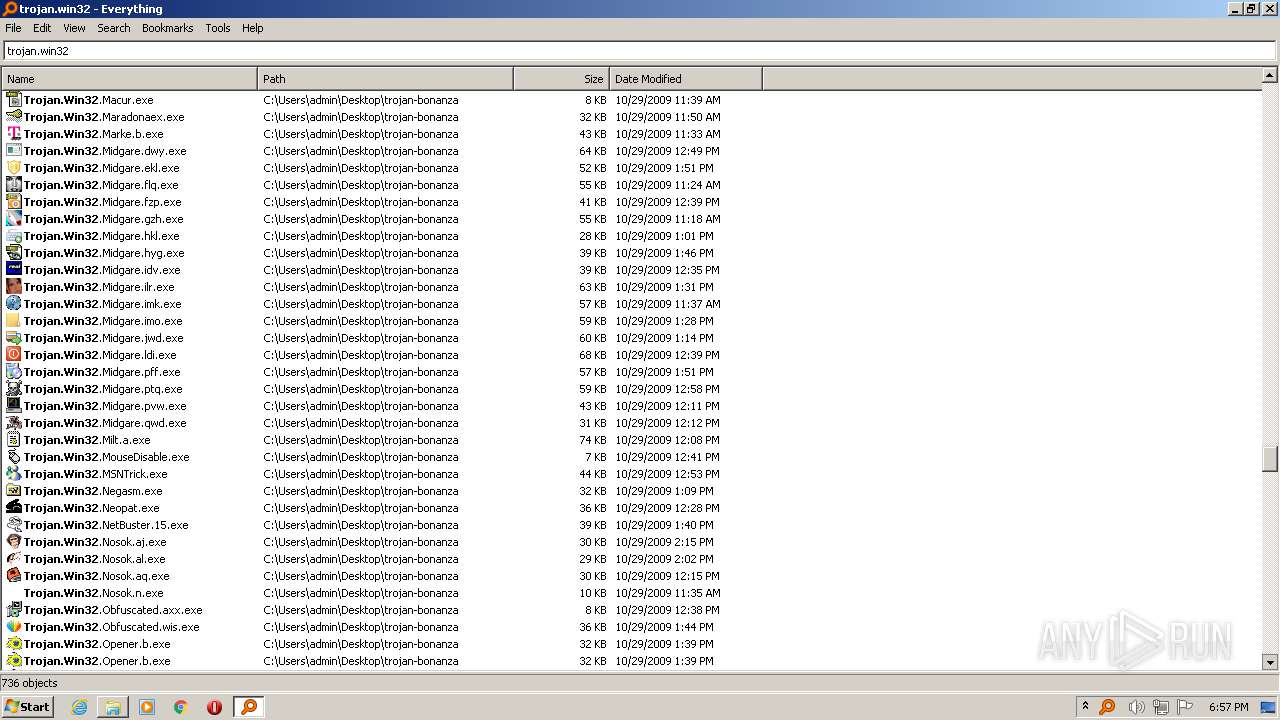Select Trojan.Win32.Midgare.hkl.exe file name
This screenshot has height=720, width=1280.
[x=101, y=236]
